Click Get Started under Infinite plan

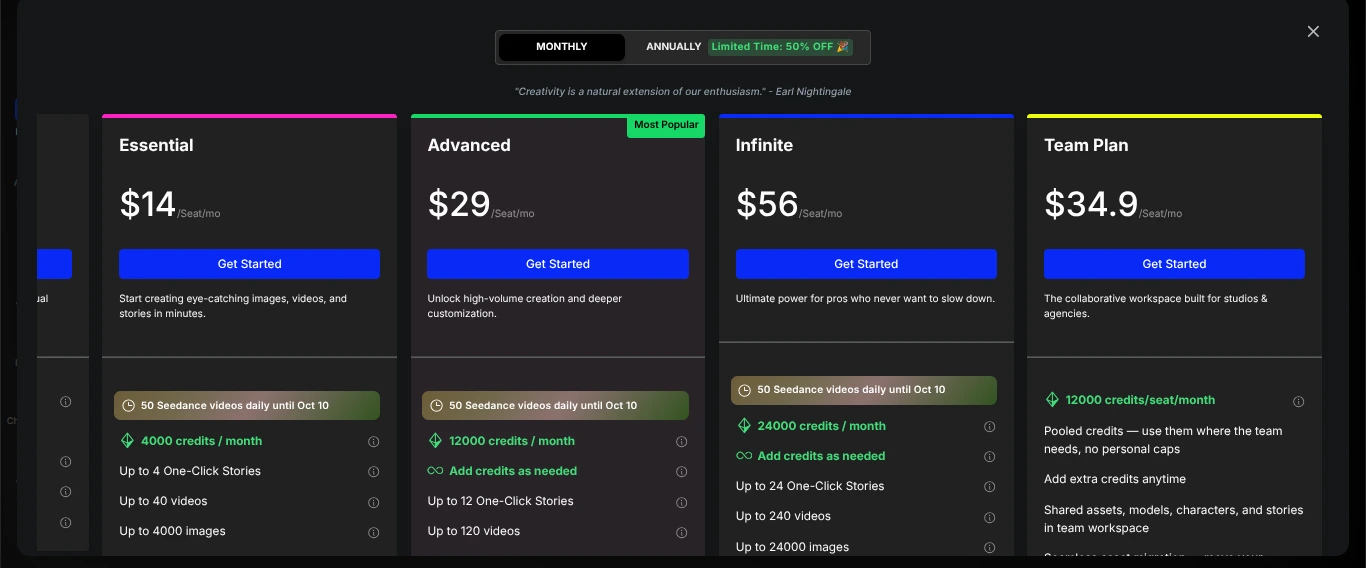(x=866, y=264)
